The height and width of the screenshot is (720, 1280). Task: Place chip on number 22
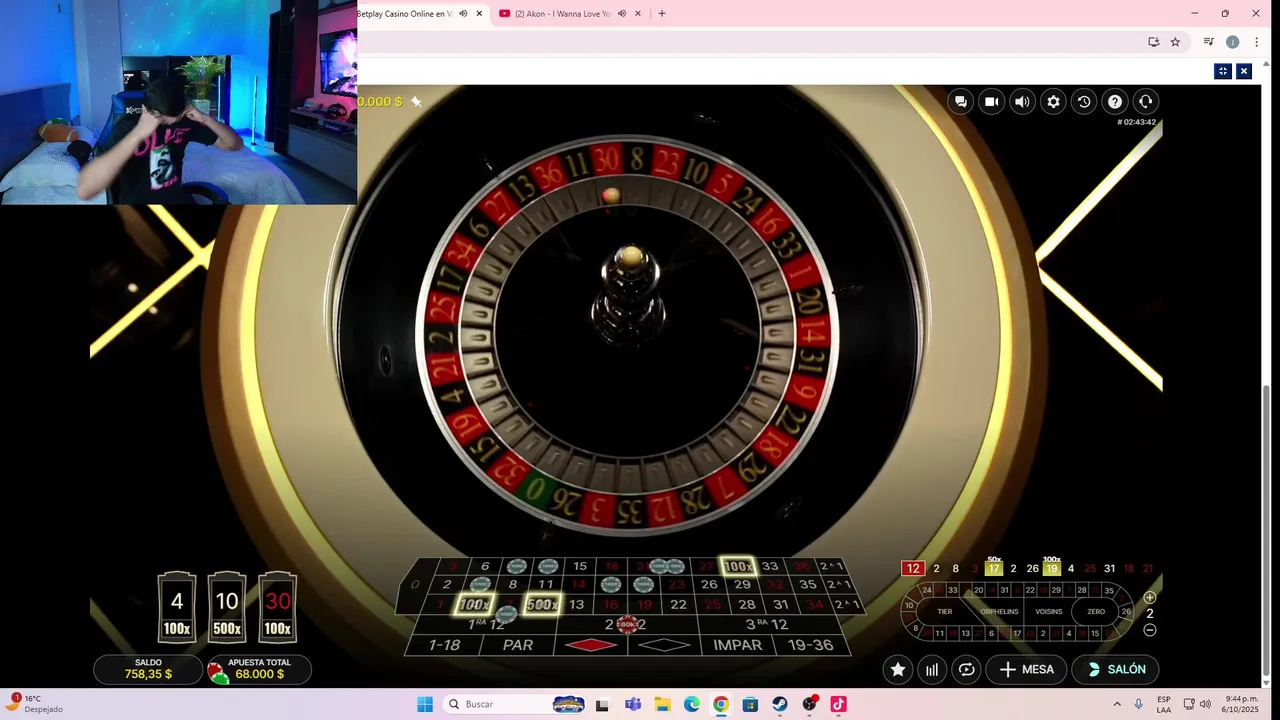click(x=678, y=604)
